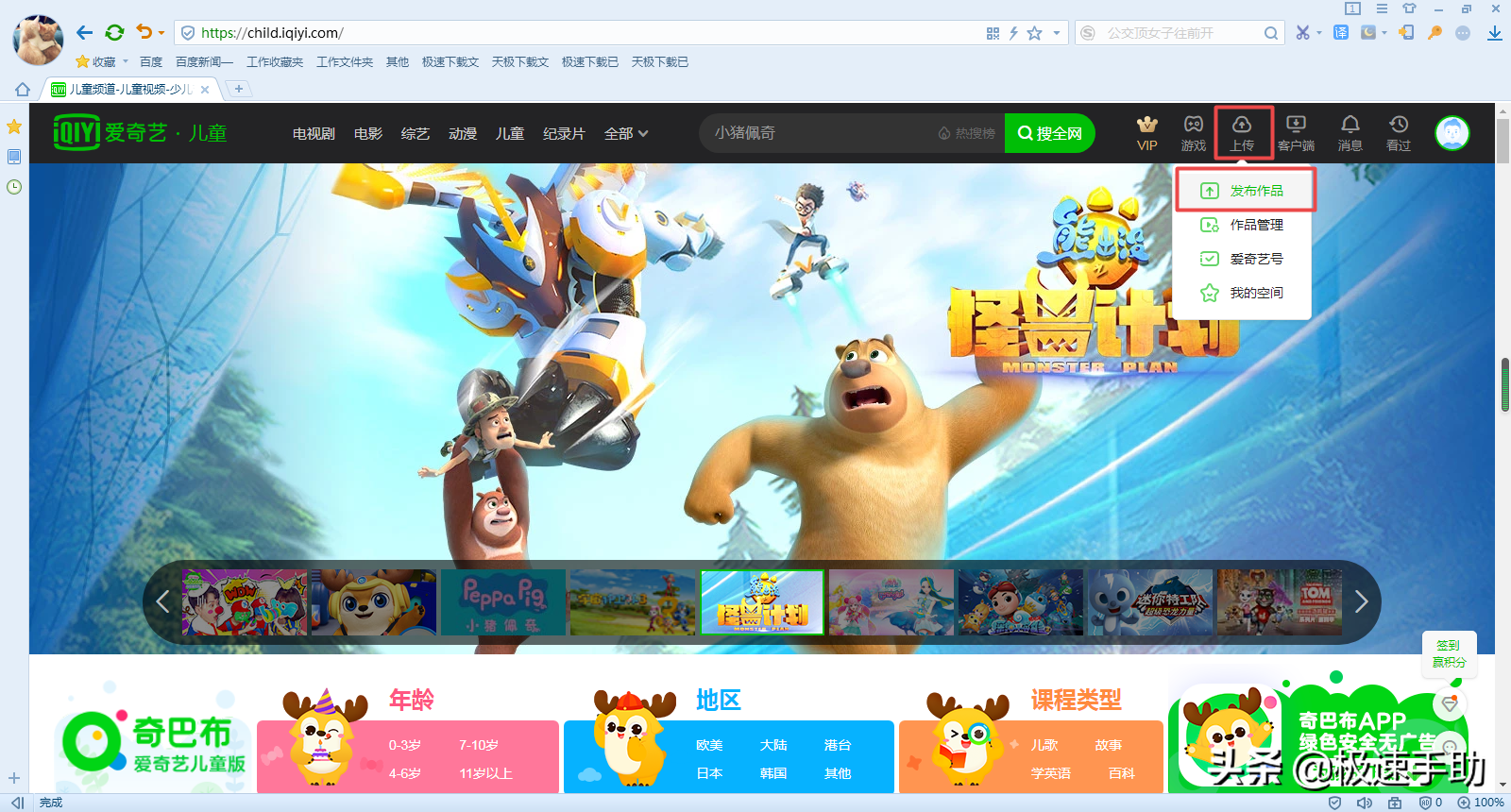Image resolution: width=1511 pixels, height=812 pixels.
Task: Click the translate icon in browser toolbar
Action: point(1341,32)
